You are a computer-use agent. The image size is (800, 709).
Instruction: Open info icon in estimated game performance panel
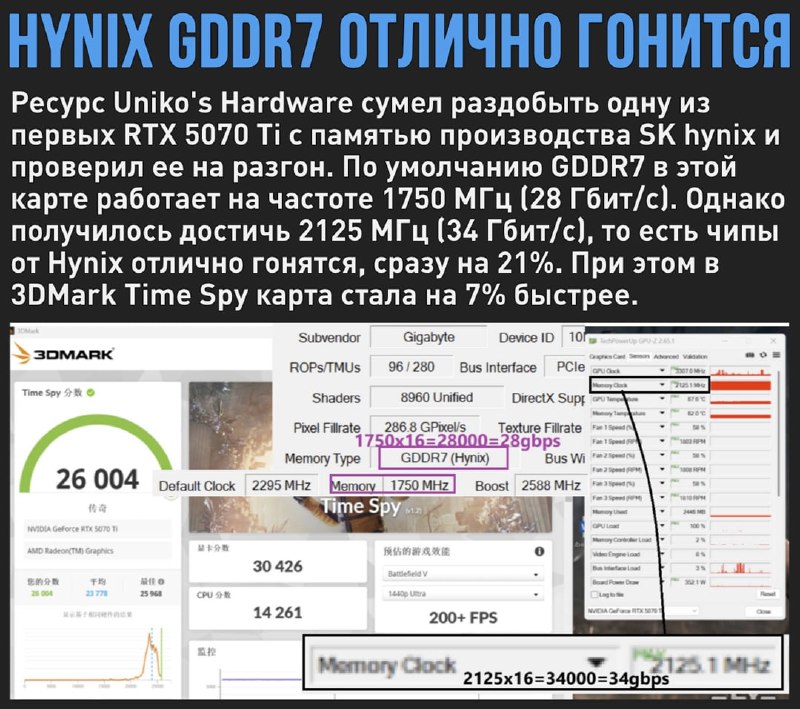point(539,551)
